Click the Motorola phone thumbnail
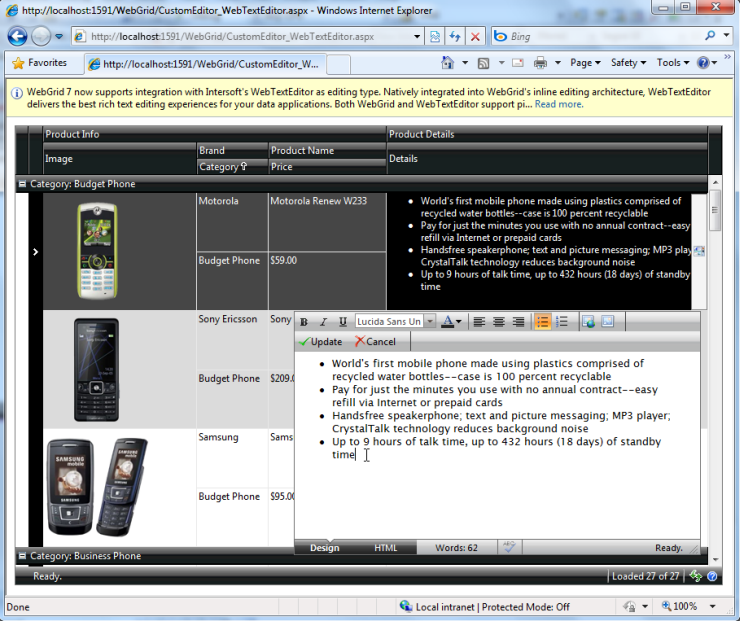Screen dimensions: 740x621 tap(97, 251)
